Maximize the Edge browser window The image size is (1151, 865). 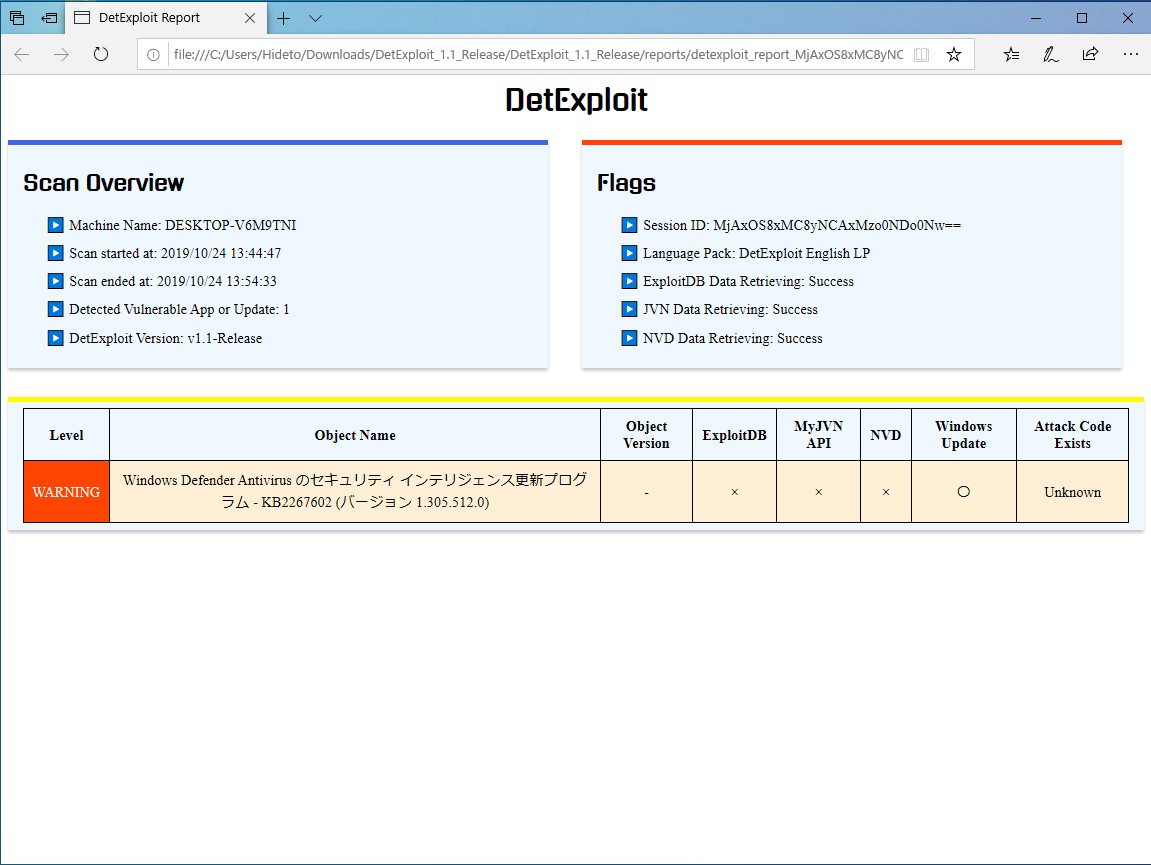coord(1081,18)
